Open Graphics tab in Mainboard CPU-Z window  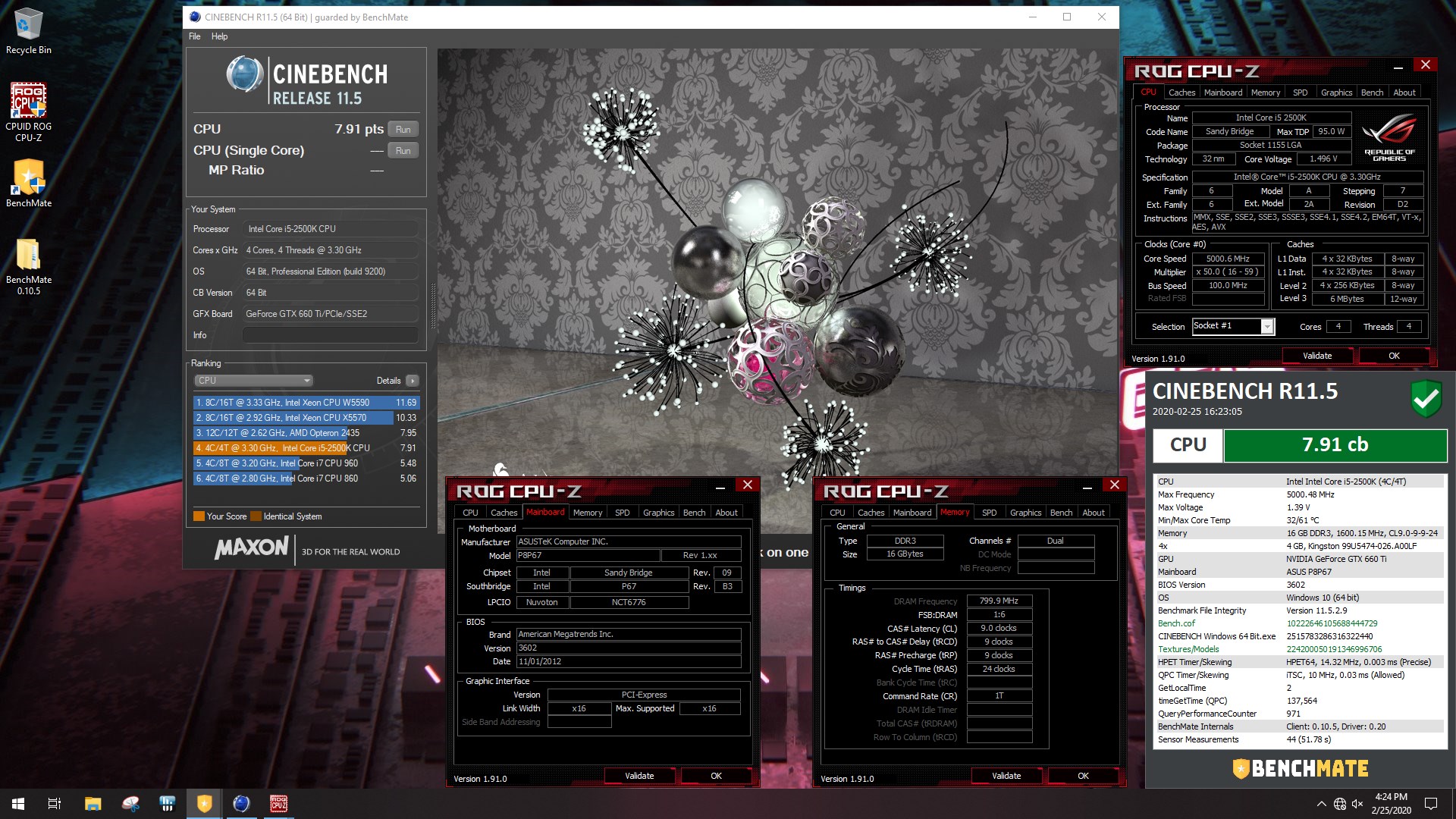click(x=658, y=513)
